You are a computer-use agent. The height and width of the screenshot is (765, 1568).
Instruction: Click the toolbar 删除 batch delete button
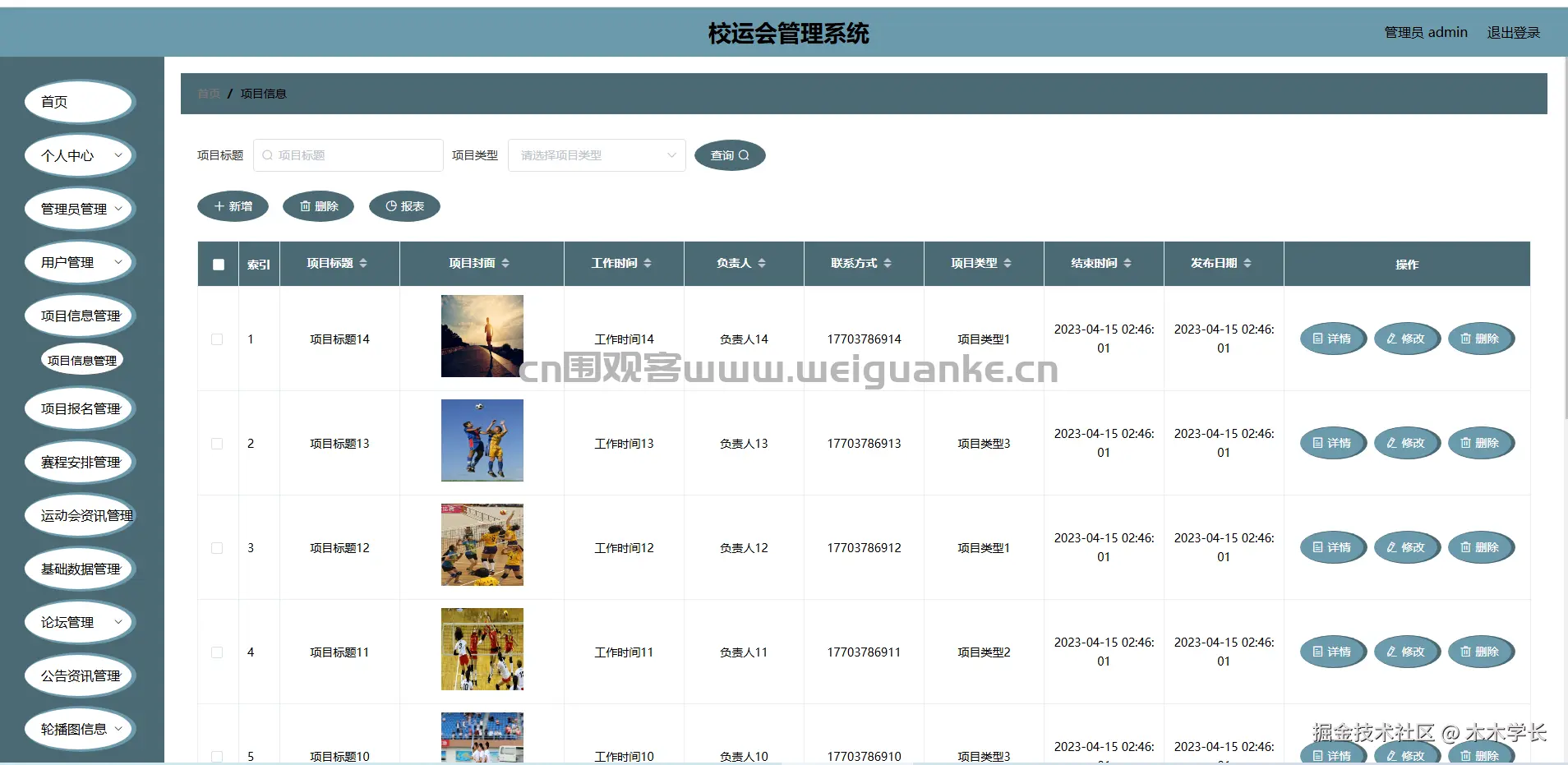pyautogui.click(x=318, y=206)
